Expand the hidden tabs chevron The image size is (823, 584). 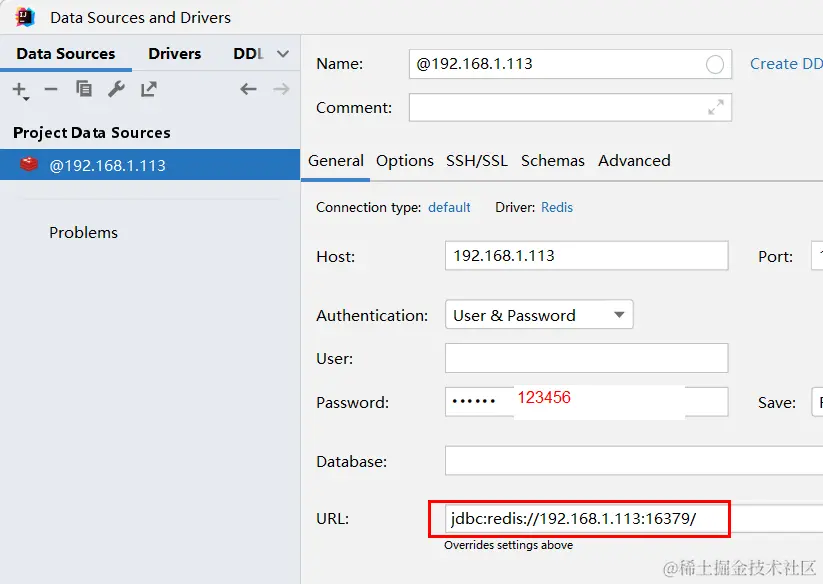coord(283,54)
